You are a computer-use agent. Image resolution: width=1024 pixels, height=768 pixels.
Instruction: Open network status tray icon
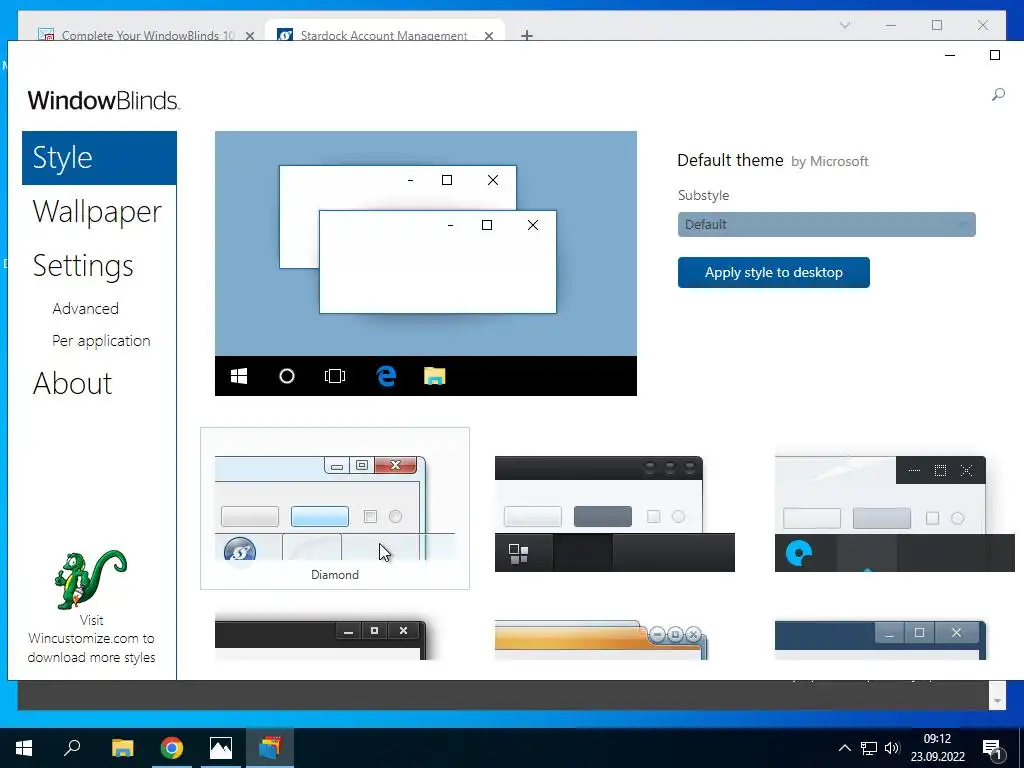coord(869,748)
